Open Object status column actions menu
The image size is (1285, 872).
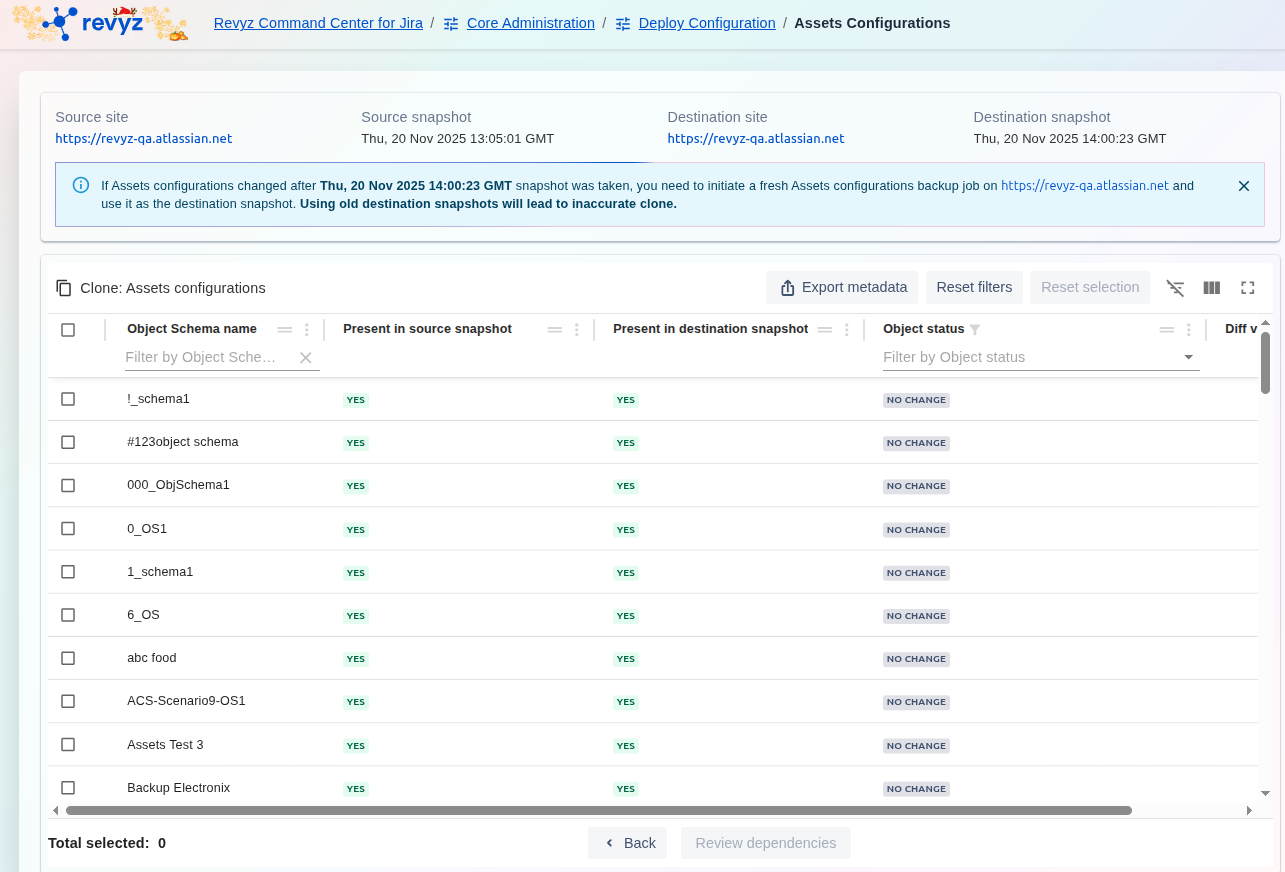pos(1189,330)
